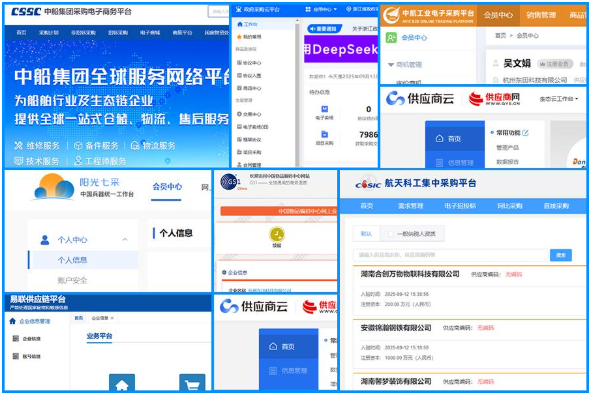Switch to the 业务平台 tab
Viewport: 592px width, 396px height.
[x=99, y=336]
